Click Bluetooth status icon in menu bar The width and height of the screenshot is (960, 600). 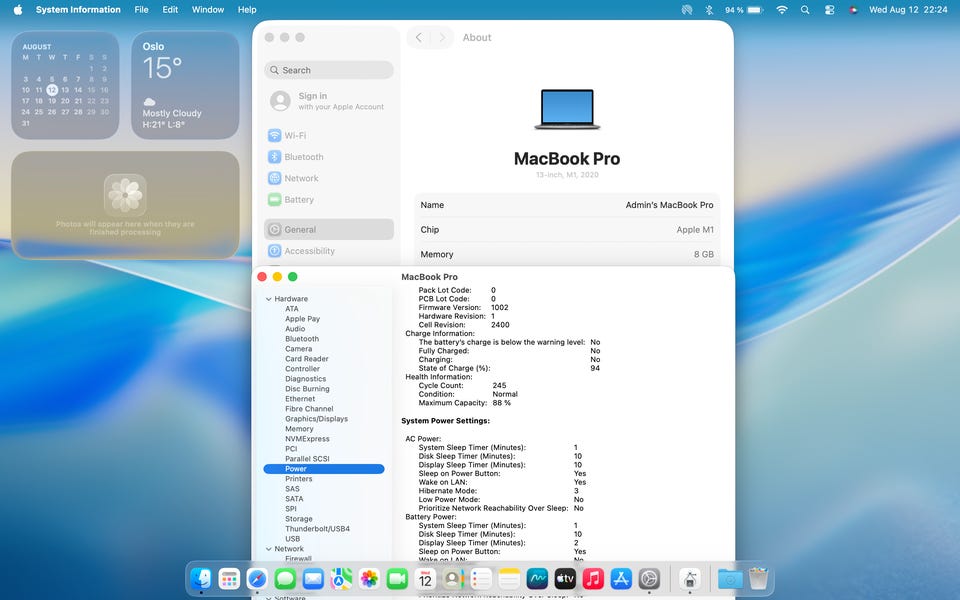click(709, 10)
